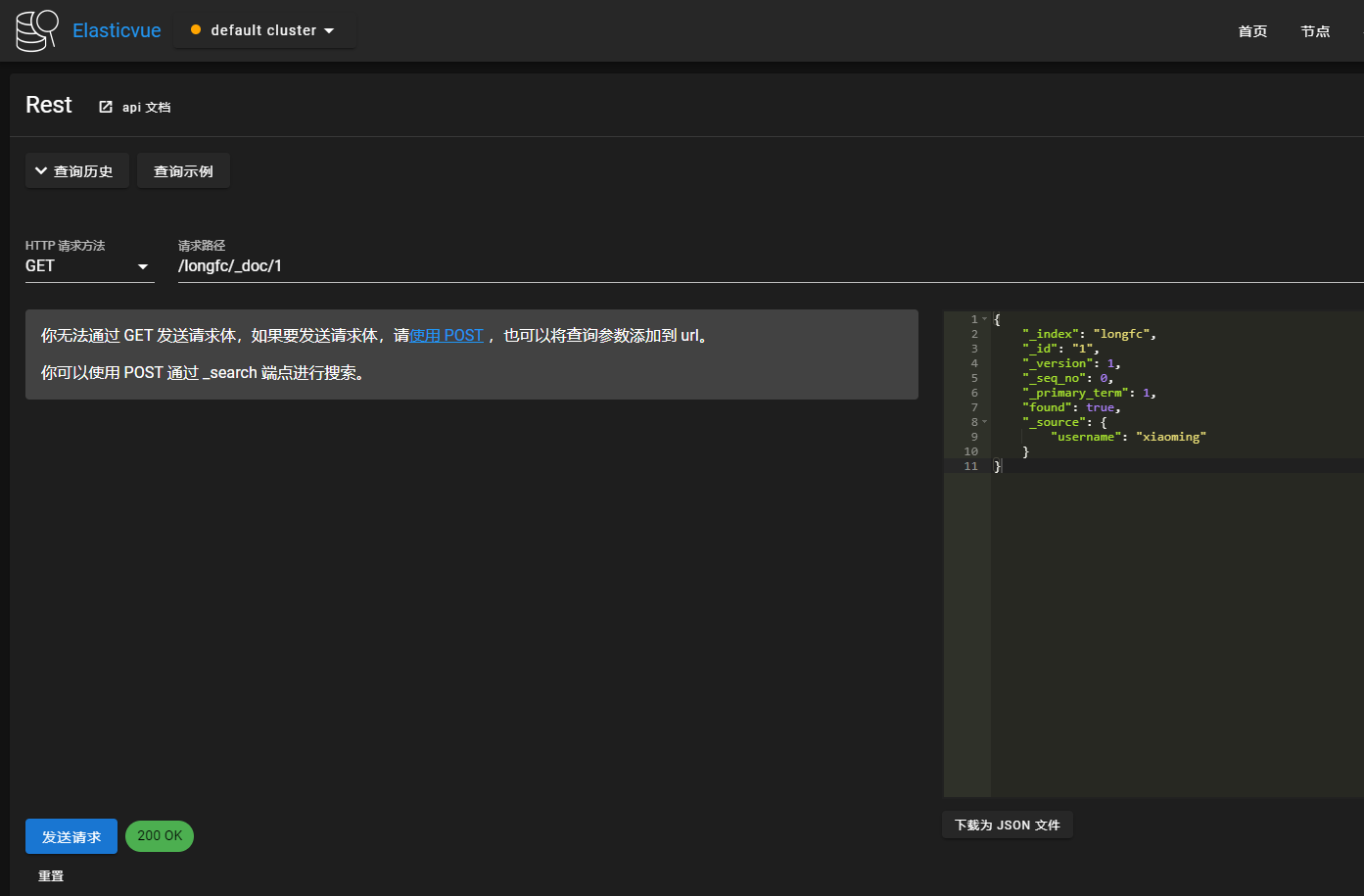
Task: Click the "_version": 1 line
Action: (1071, 363)
